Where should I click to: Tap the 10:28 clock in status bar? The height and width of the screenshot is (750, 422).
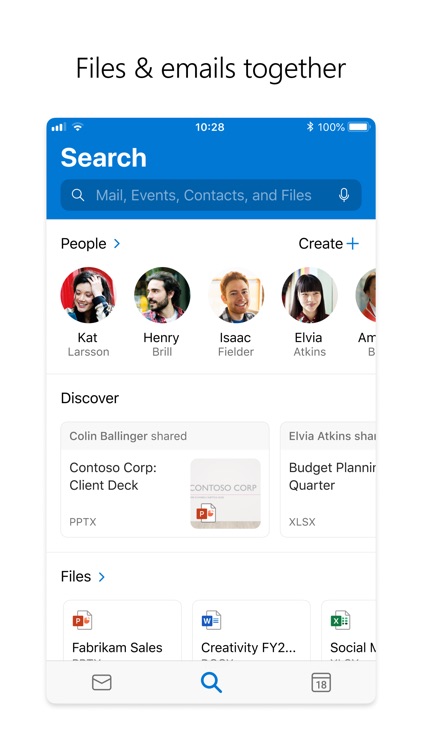210,127
